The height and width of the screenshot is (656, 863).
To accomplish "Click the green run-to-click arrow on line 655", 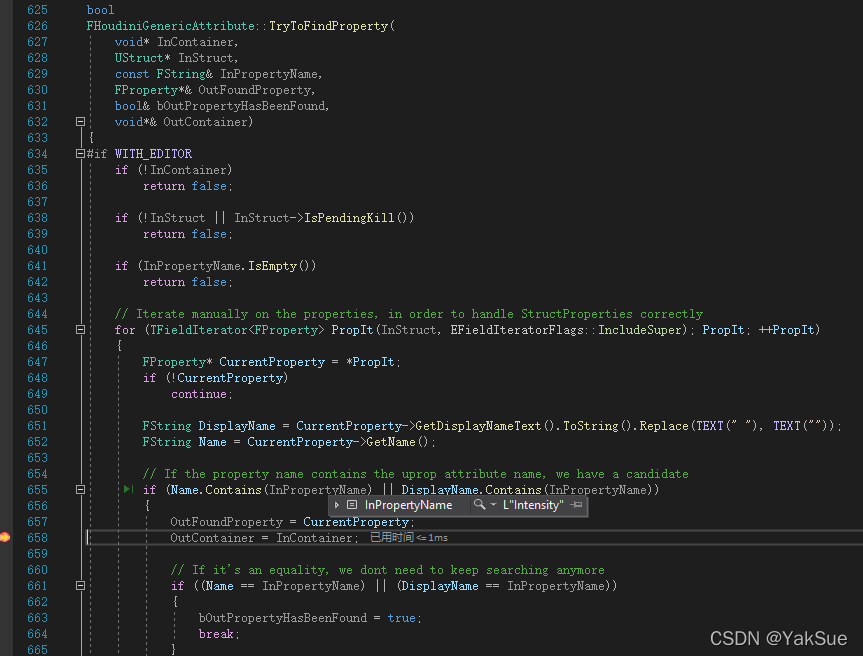I will (x=128, y=489).
